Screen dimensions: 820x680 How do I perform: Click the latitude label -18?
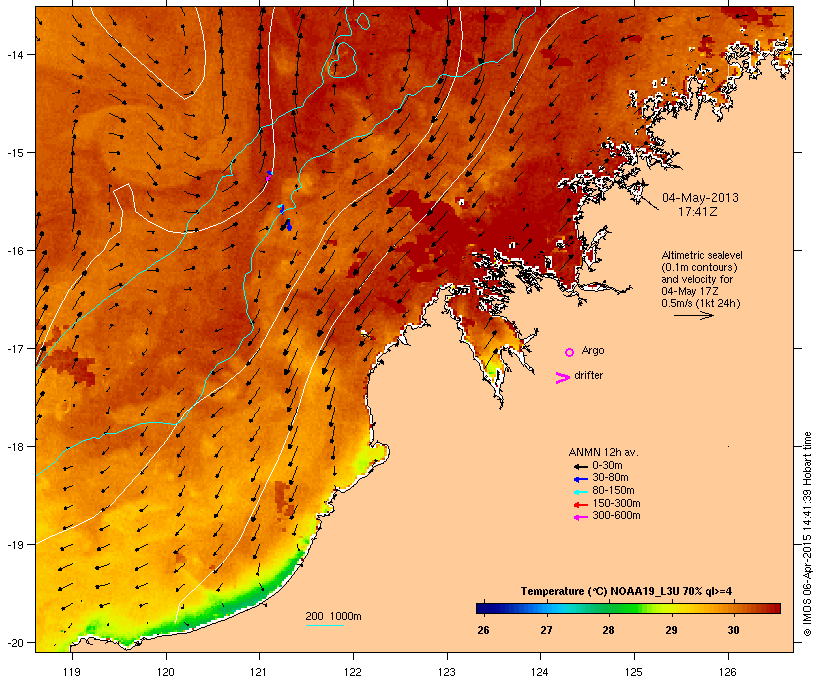(14, 447)
